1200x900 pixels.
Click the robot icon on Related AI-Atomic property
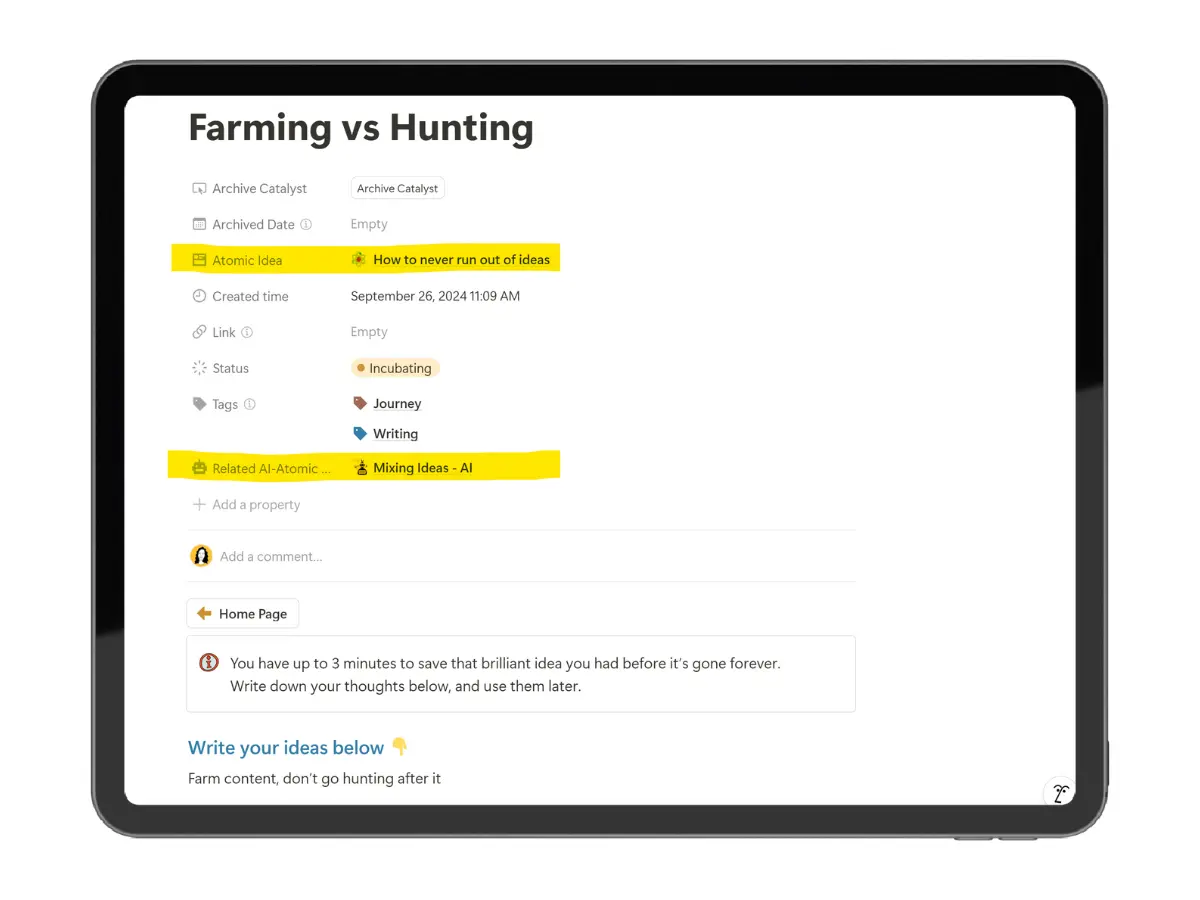pyautogui.click(x=199, y=467)
